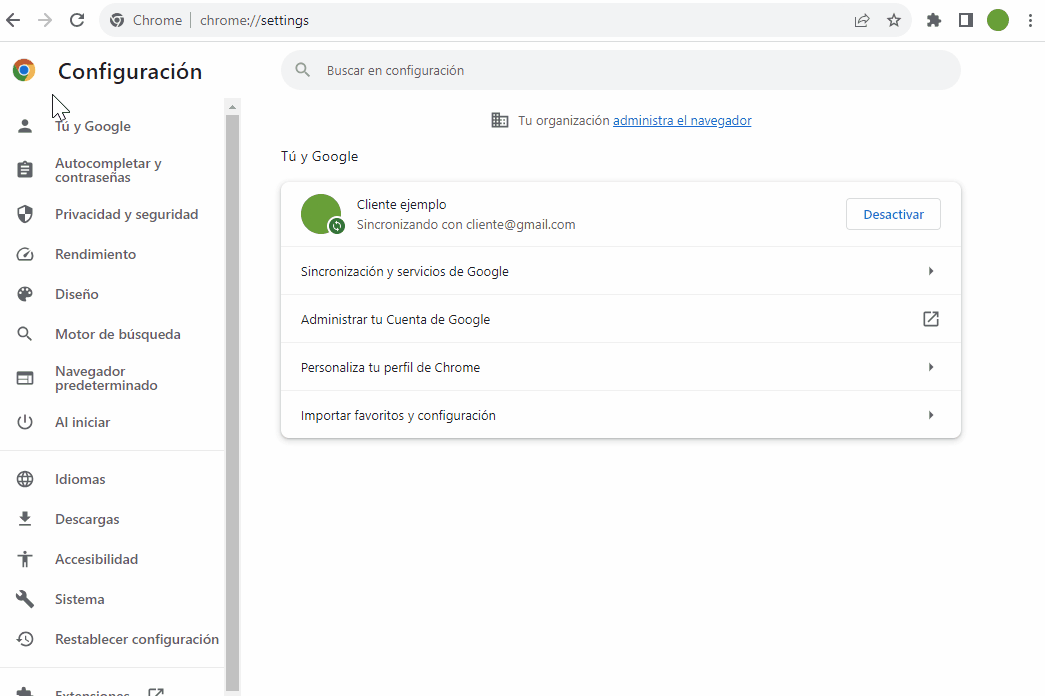Click the sidebar scrollbar up arrow
1045x696 pixels.
(x=232, y=107)
